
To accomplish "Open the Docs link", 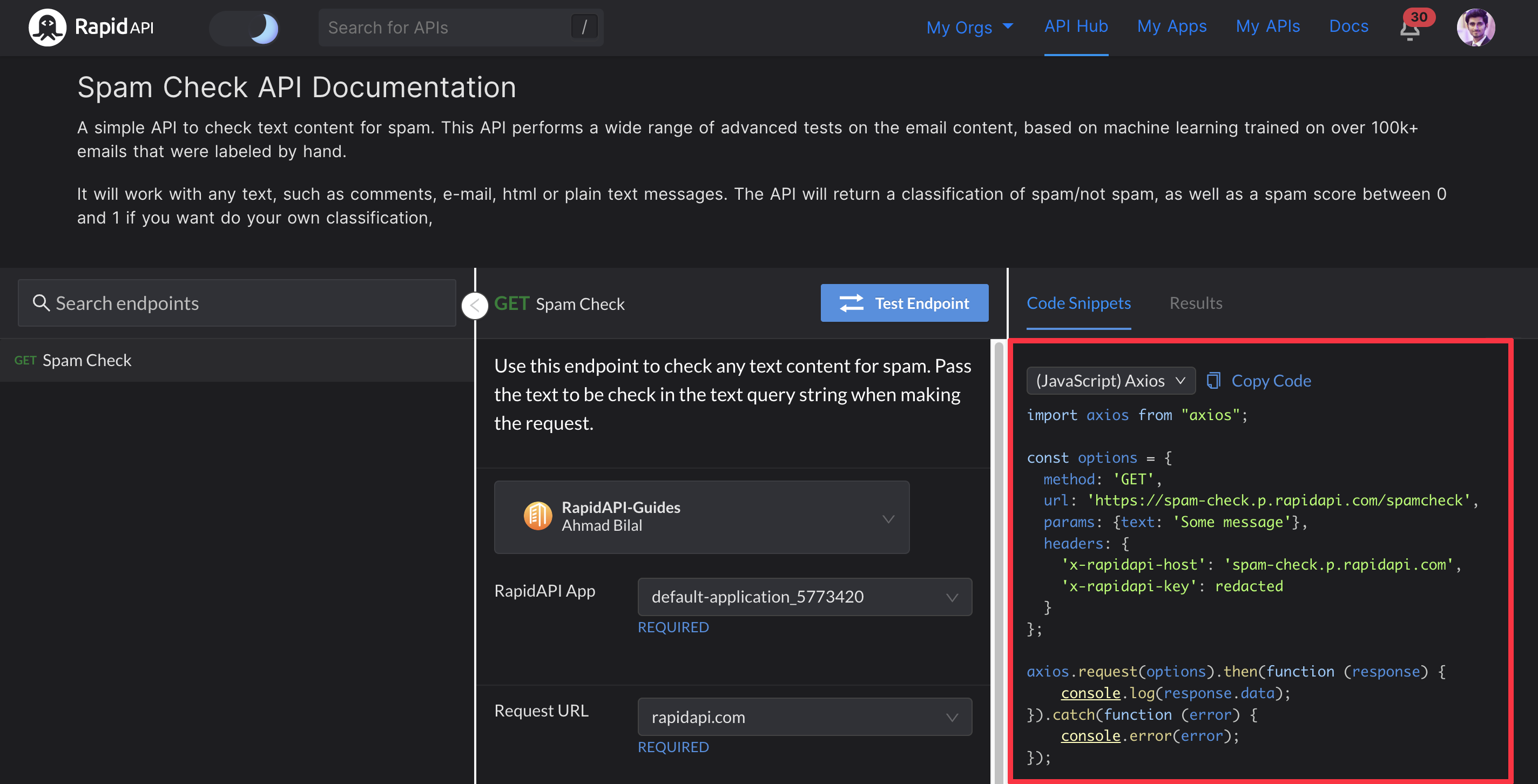I will (1348, 26).
